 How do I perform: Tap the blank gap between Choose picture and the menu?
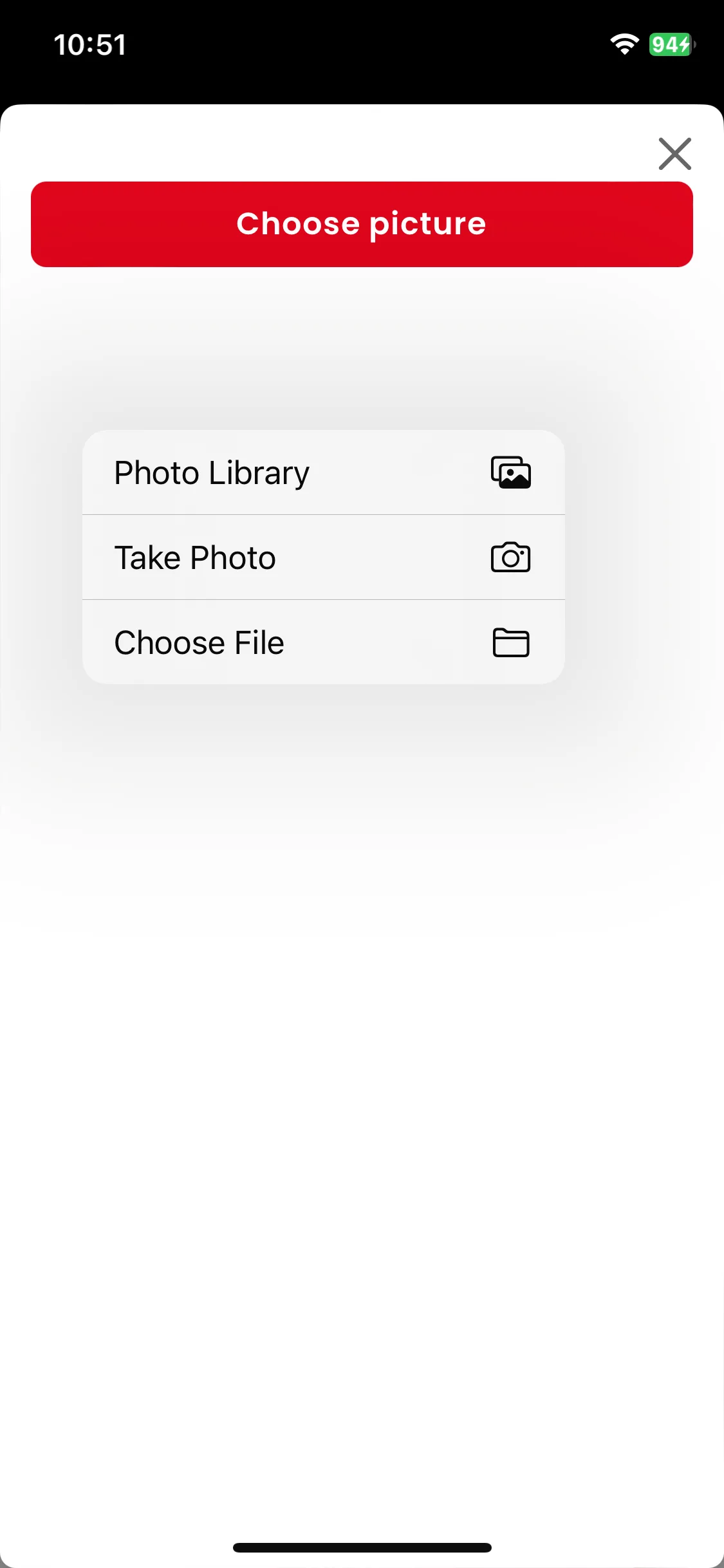click(x=362, y=348)
